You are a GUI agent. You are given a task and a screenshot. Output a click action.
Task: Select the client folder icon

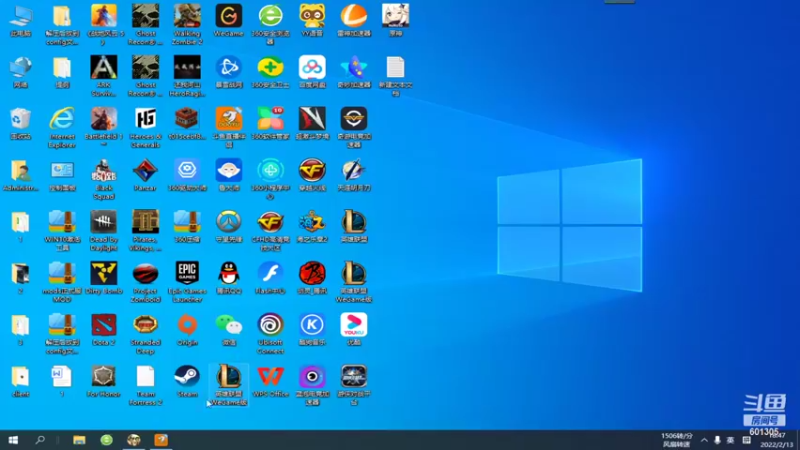coord(20,381)
